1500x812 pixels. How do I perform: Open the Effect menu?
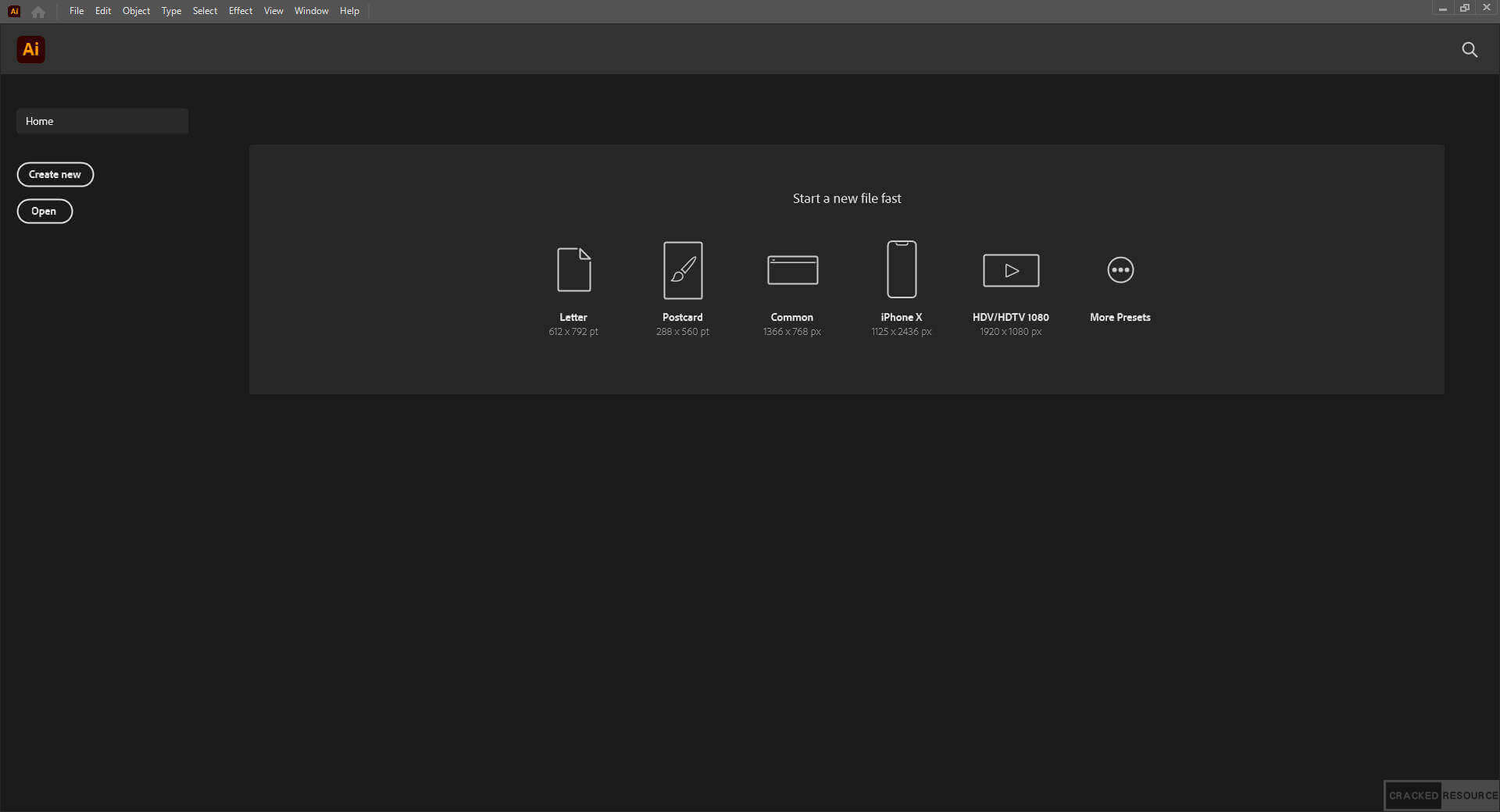241,11
